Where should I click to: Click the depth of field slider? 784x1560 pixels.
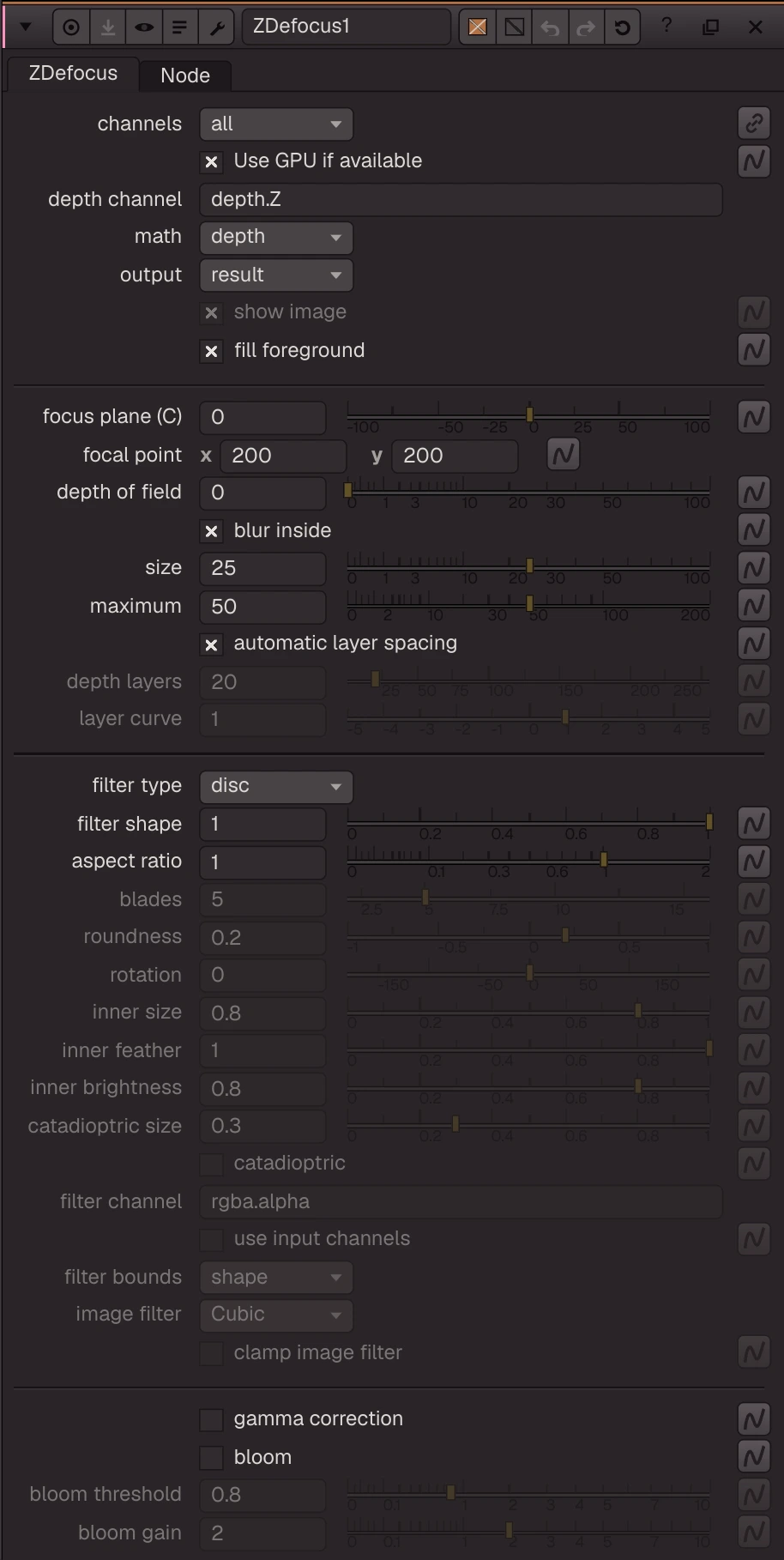point(528,492)
